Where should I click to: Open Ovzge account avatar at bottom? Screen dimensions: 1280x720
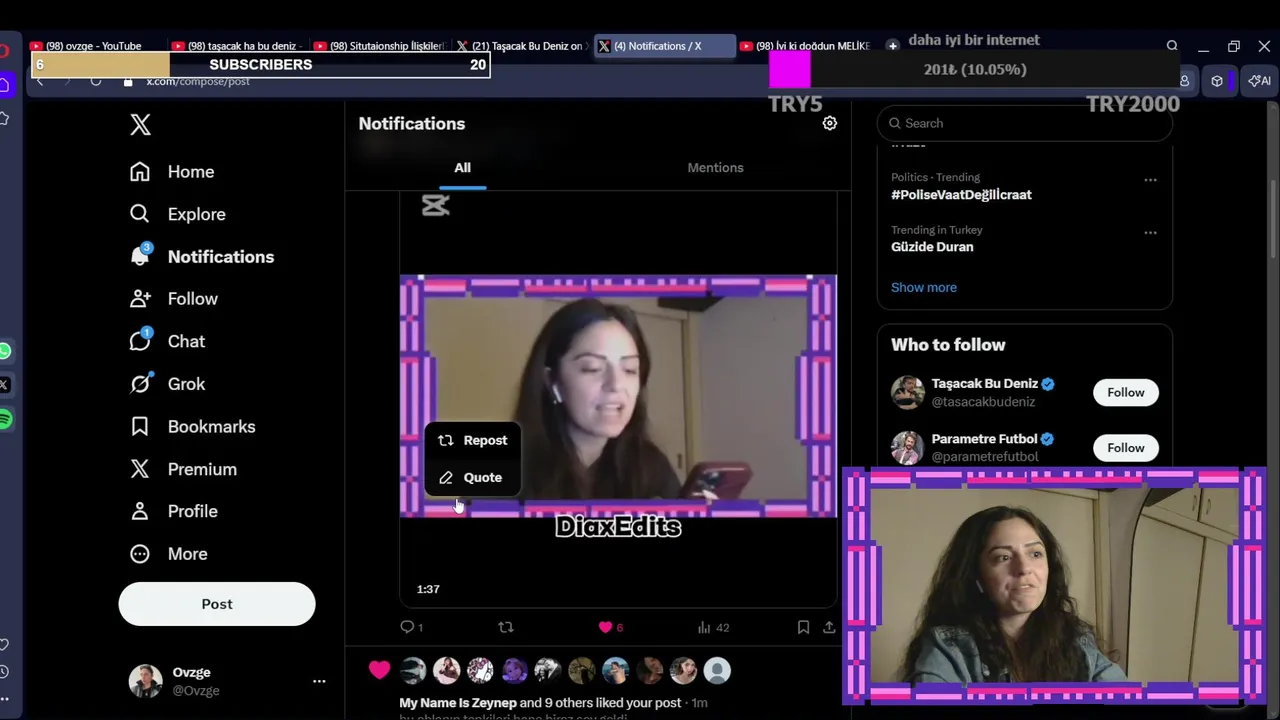[x=145, y=681]
